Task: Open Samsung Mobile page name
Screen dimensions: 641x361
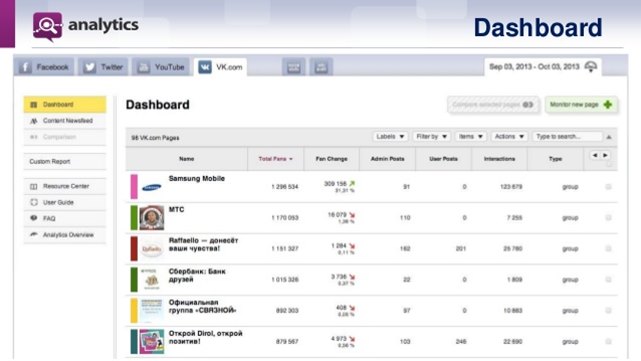Action: 197,179
